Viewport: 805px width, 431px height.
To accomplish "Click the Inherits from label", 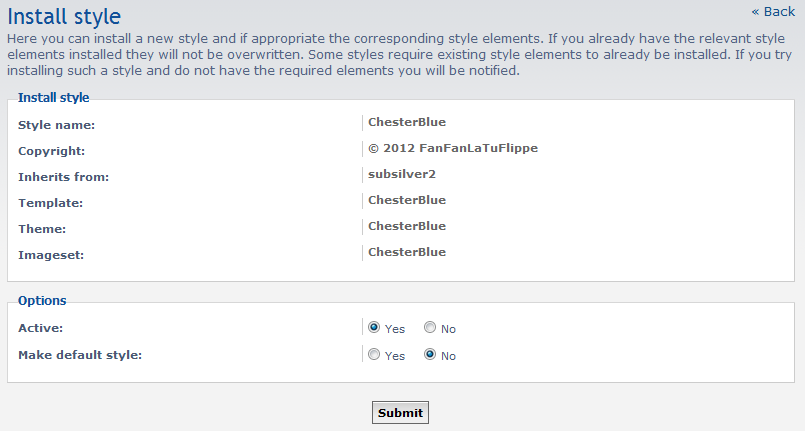I will pyautogui.click(x=63, y=177).
